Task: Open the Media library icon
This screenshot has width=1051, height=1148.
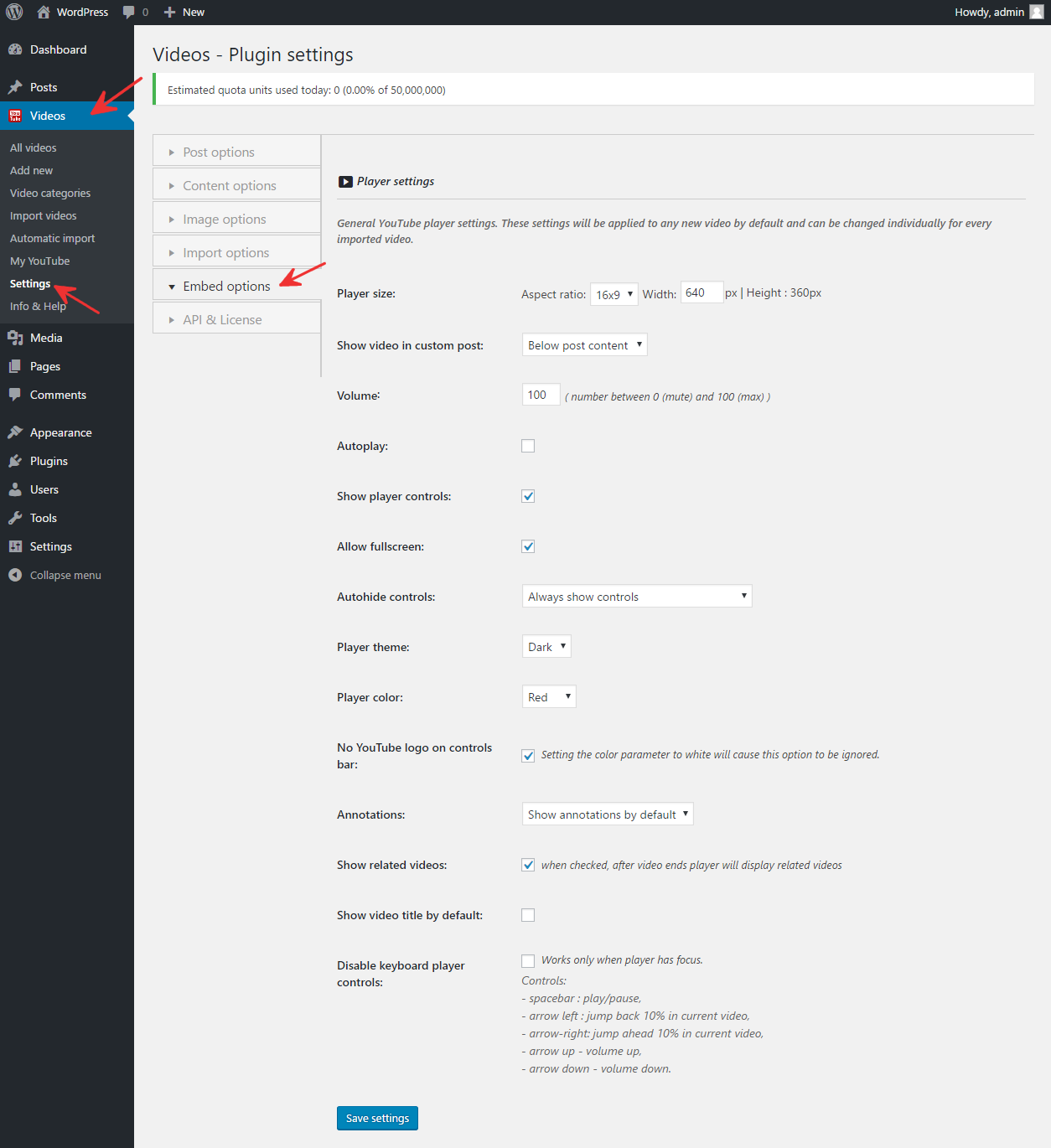Action: 16,338
